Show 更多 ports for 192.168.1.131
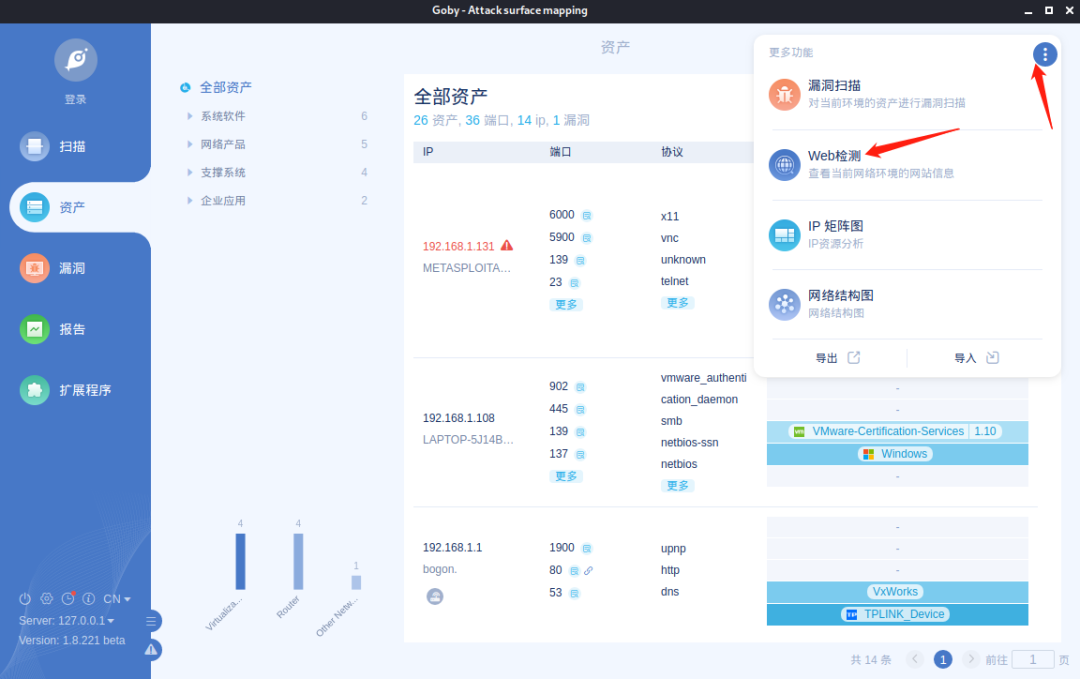The height and width of the screenshot is (679, 1080). [x=566, y=304]
